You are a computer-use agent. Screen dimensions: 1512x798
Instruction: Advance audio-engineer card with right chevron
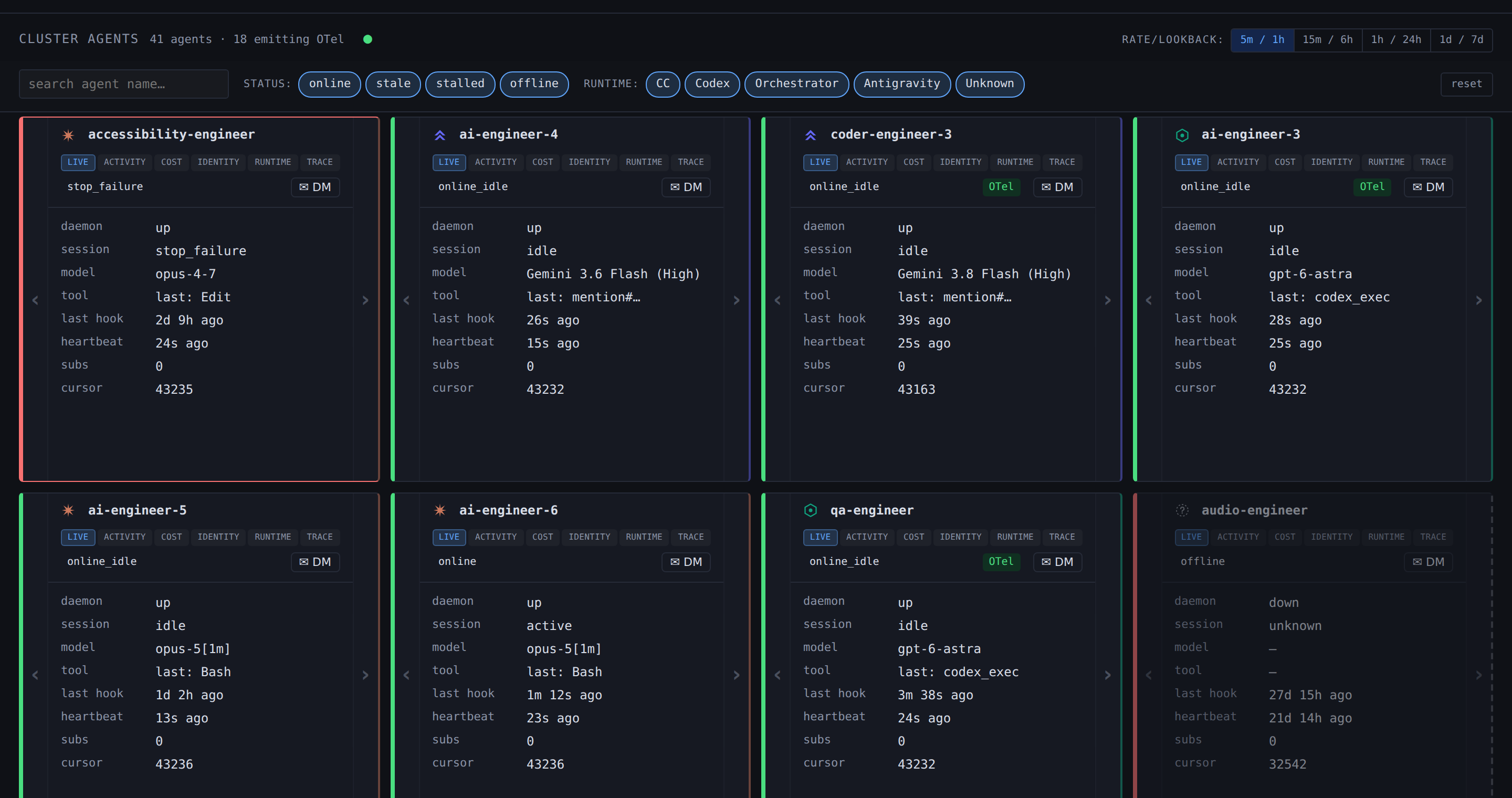[x=1479, y=675]
